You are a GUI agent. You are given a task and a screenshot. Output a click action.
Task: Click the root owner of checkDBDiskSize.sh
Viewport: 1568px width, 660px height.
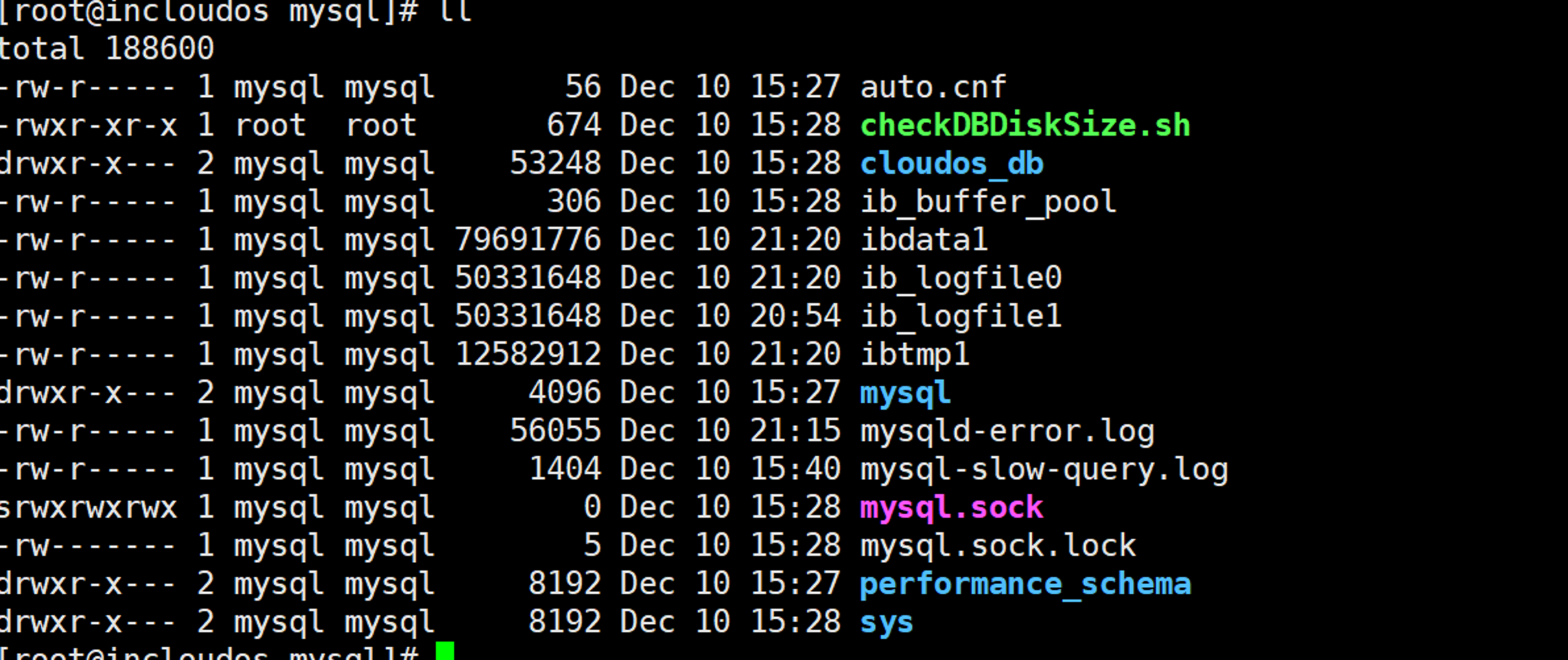coord(271,126)
